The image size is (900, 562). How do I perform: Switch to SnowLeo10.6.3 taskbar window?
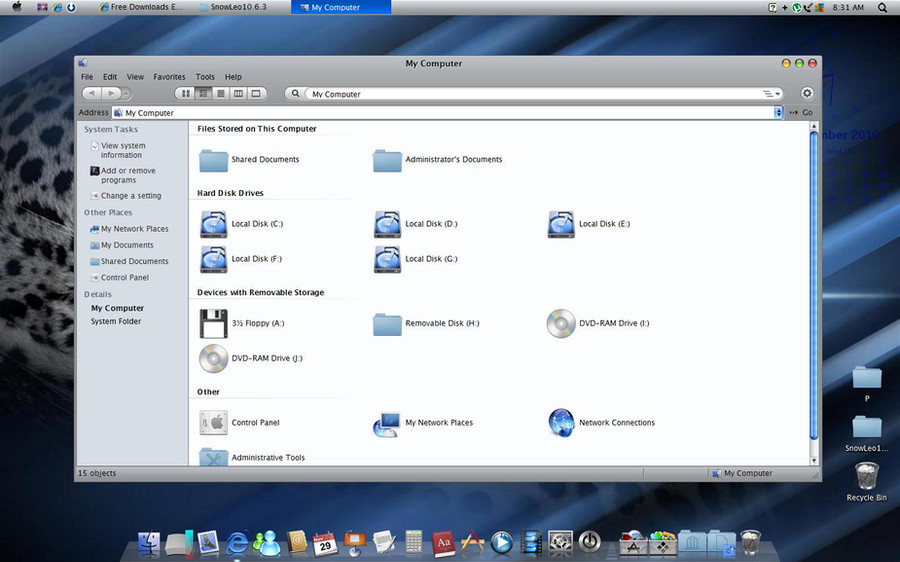click(232, 7)
